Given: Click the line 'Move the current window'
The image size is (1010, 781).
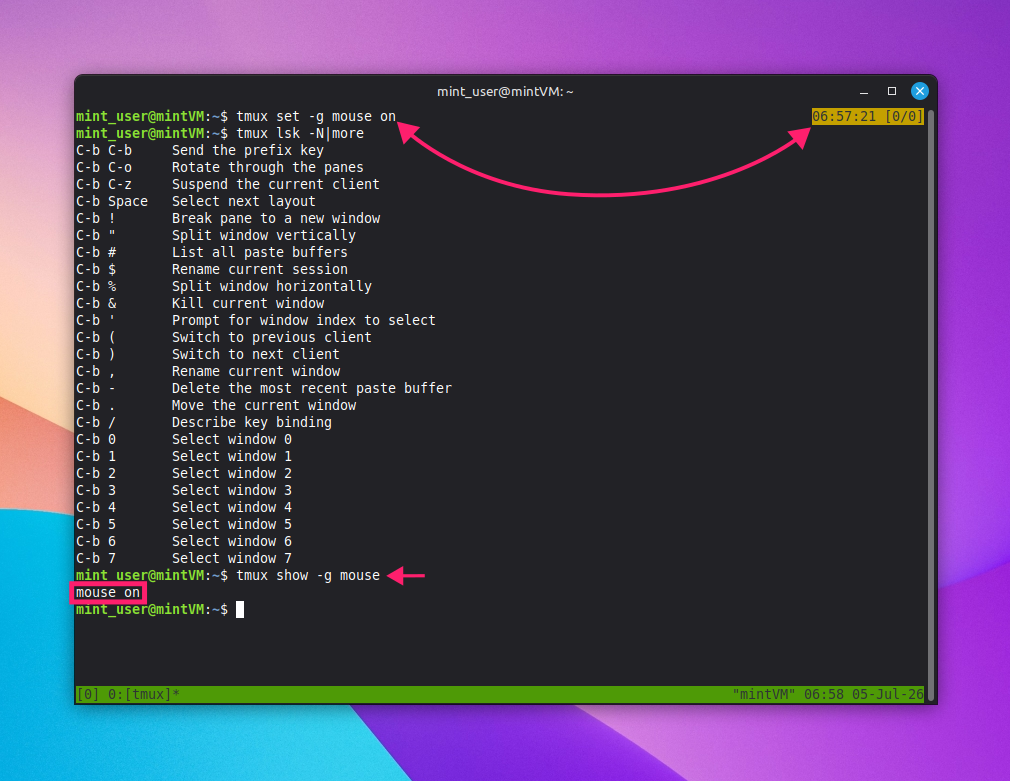Looking at the screenshot, I should click(x=263, y=405).
